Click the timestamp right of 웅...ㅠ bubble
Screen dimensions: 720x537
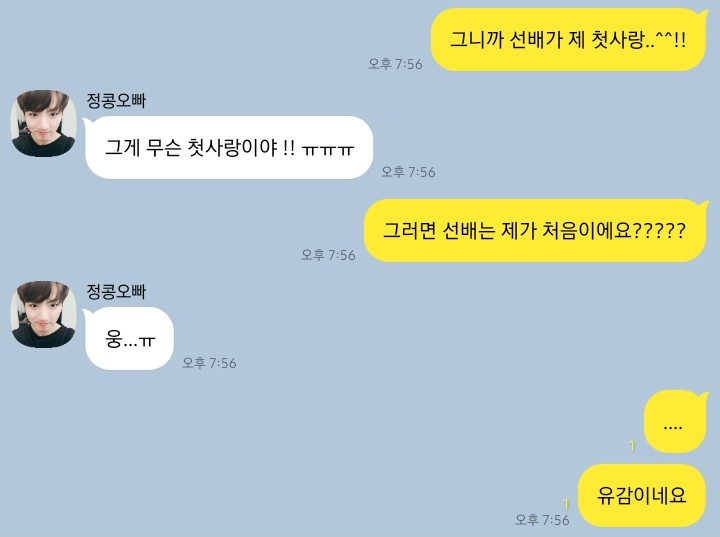pos(209,363)
